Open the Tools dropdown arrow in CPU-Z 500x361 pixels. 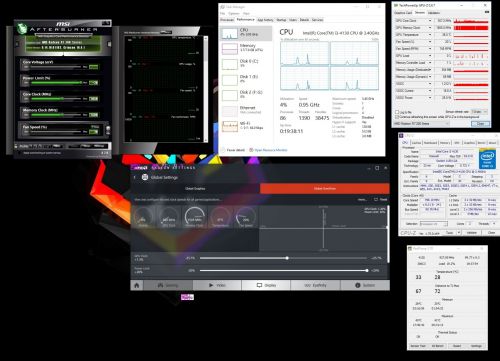coord(459,232)
